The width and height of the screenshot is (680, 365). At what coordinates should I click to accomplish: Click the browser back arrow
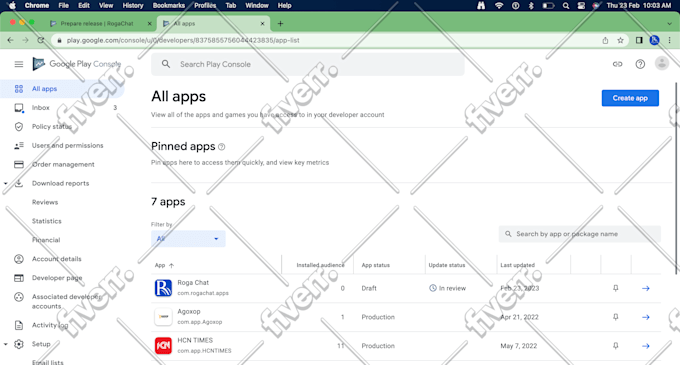(x=10, y=40)
